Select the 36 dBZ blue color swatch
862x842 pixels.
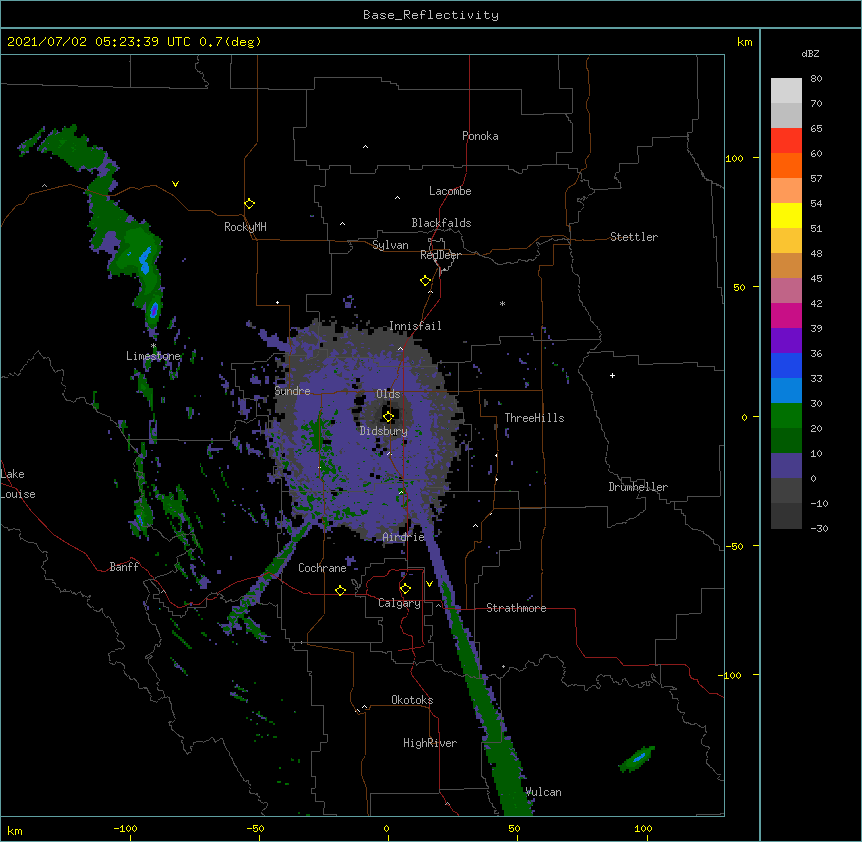coord(786,365)
